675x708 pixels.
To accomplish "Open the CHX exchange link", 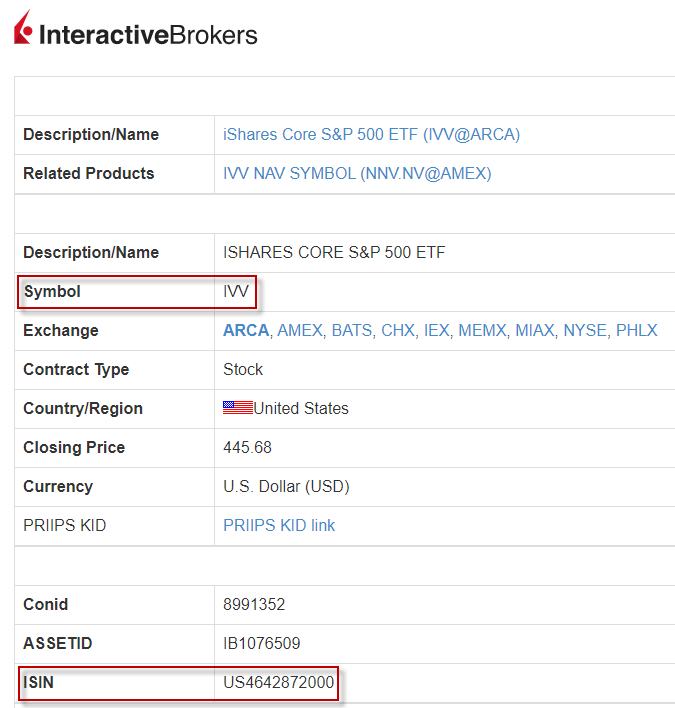I will point(397,331).
